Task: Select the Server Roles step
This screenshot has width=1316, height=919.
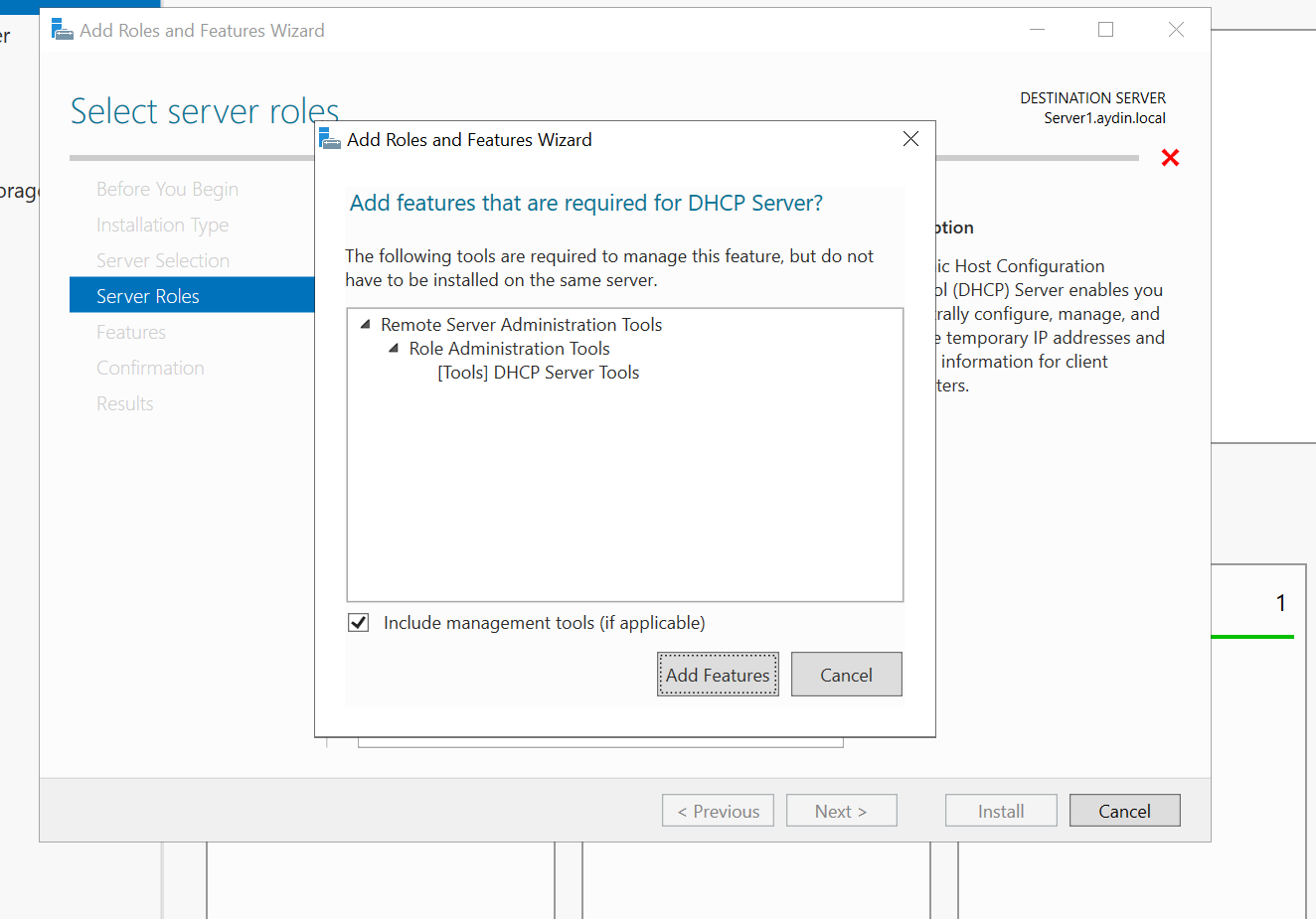Action: [x=192, y=296]
